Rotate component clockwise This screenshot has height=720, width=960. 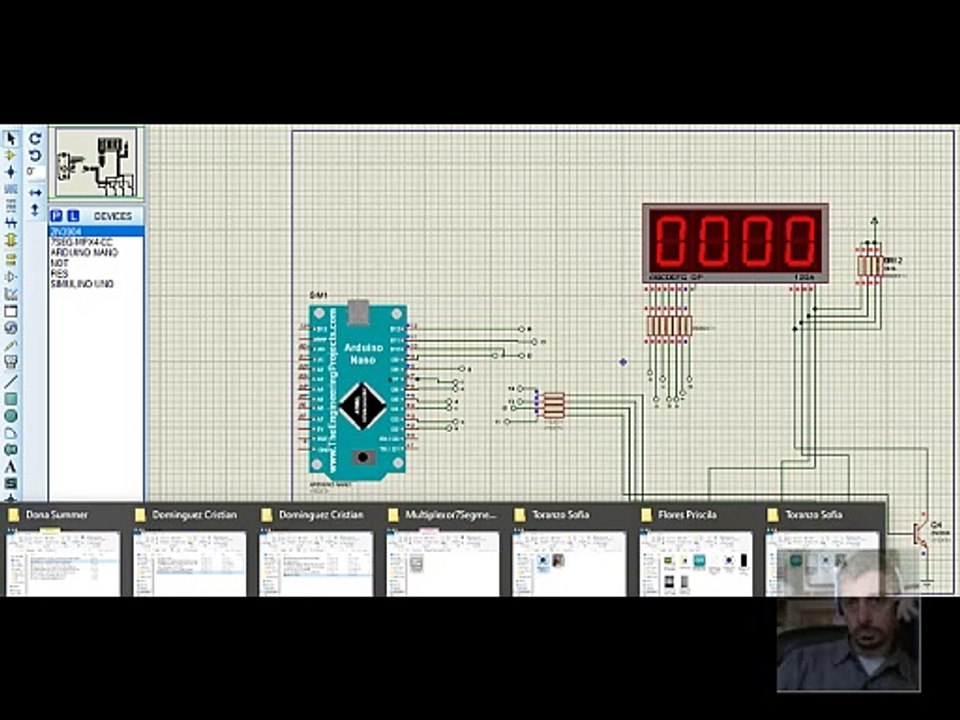(35, 139)
